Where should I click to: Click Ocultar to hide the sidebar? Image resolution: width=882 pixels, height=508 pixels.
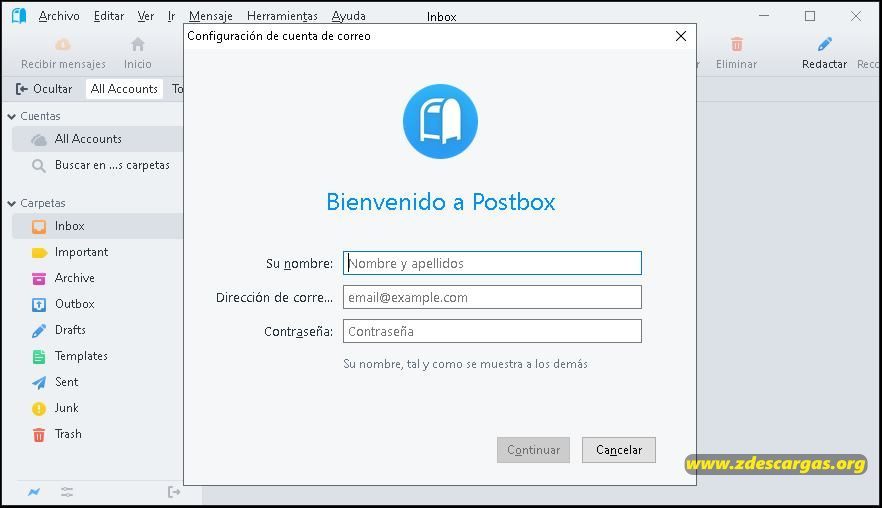point(44,89)
